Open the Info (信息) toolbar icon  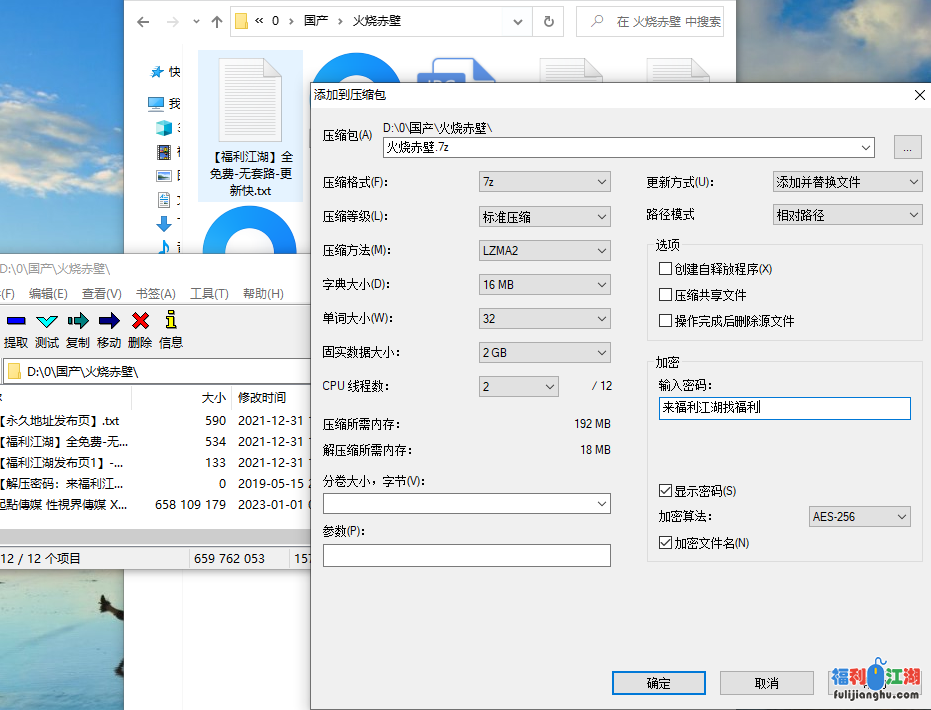pos(171,321)
